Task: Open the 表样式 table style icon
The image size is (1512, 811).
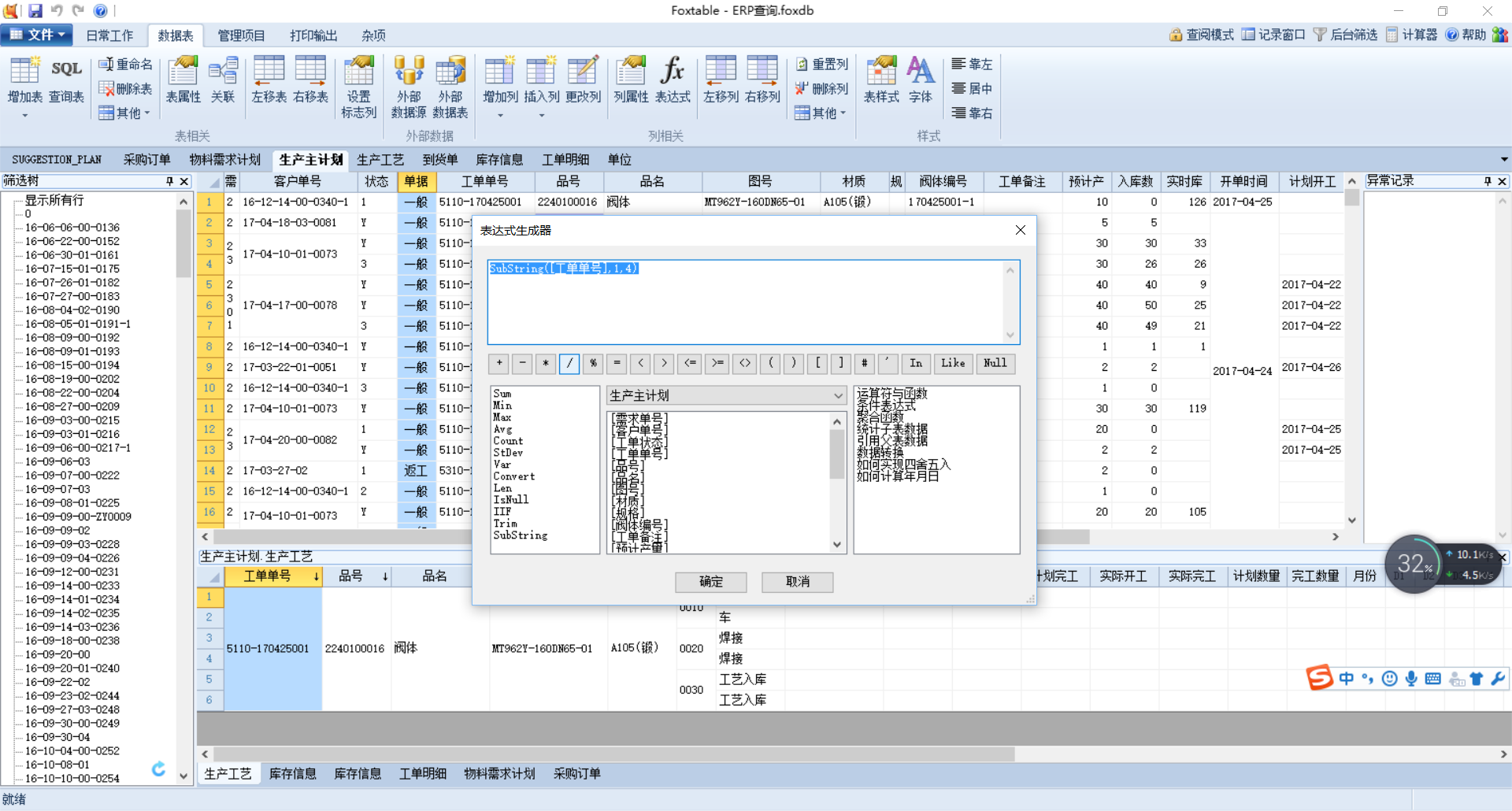Action: (x=880, y=80)
